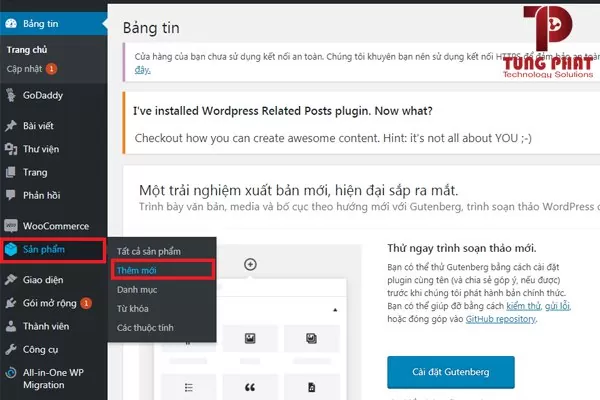Open the WooCommerce menu

coord(54,226)
